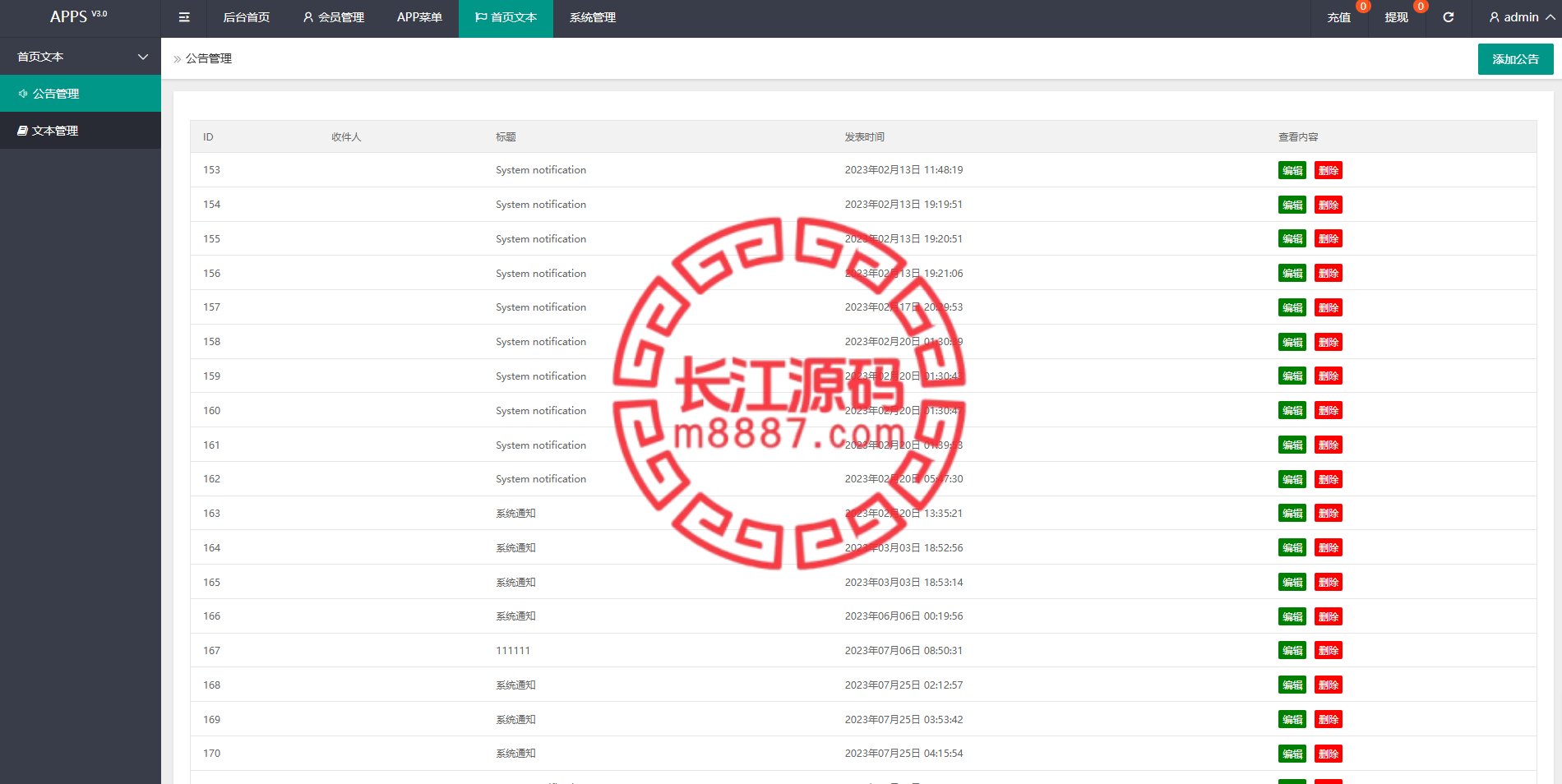
Task: Delete announcement row 170
Action: (1329, 754)
